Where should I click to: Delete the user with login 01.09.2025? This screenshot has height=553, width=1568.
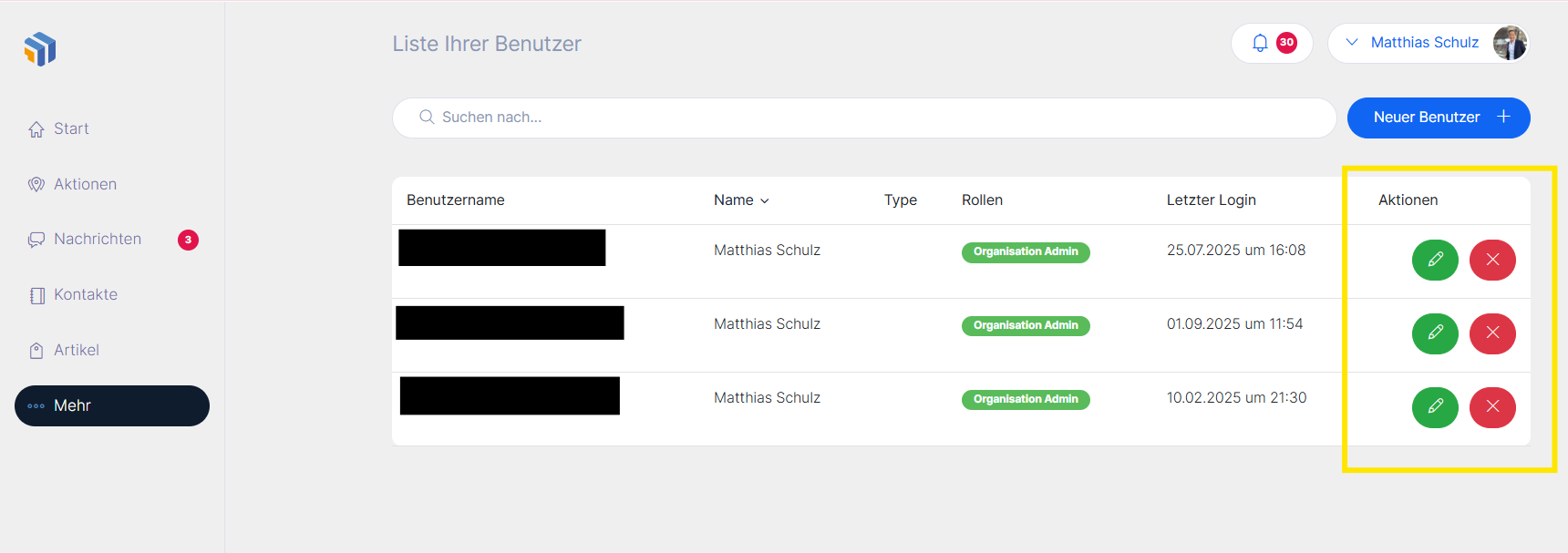[x=1492, y=333]
